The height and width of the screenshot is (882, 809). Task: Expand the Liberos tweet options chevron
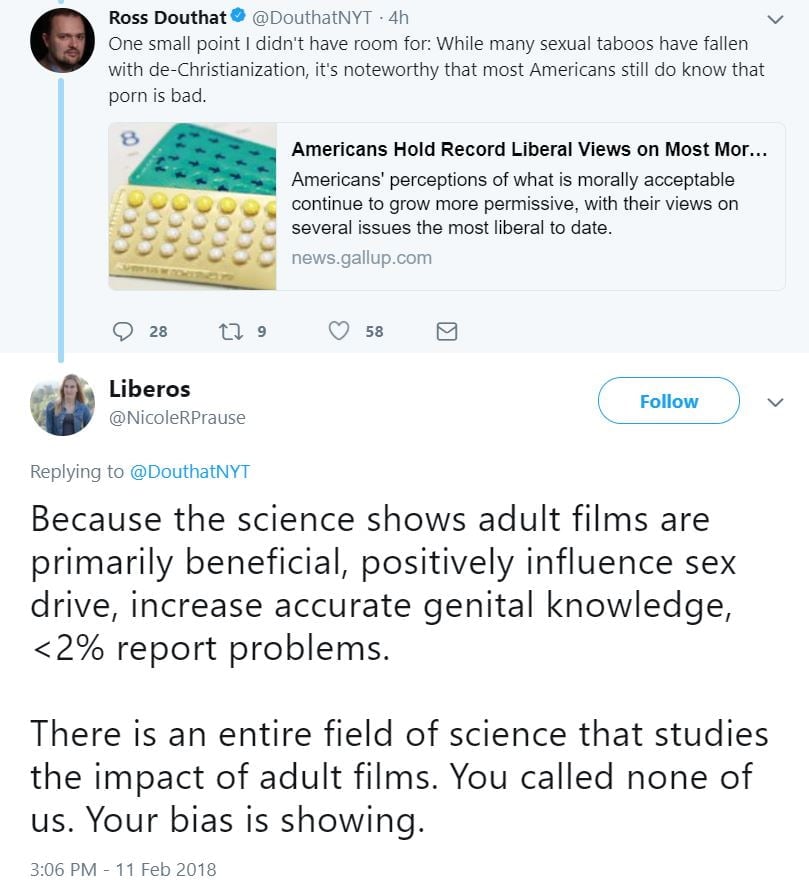click(775, 402)
